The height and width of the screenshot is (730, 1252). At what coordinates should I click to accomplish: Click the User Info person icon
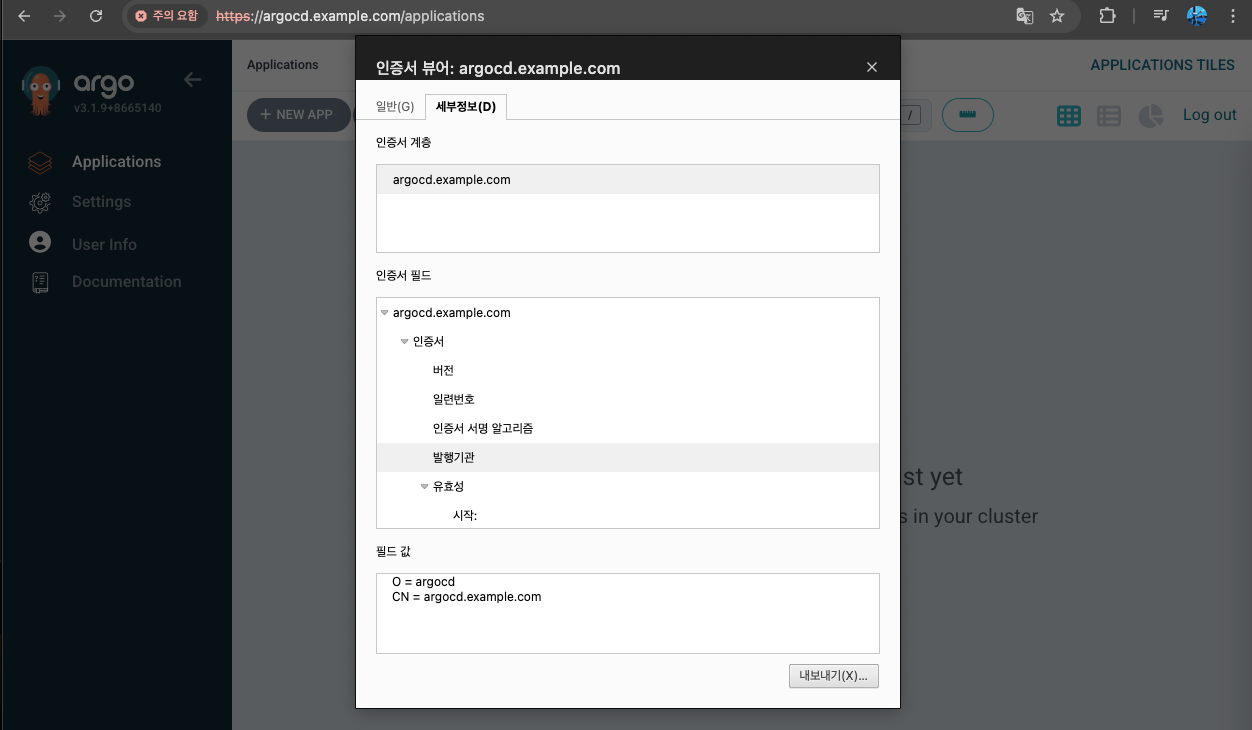point(40,242)
